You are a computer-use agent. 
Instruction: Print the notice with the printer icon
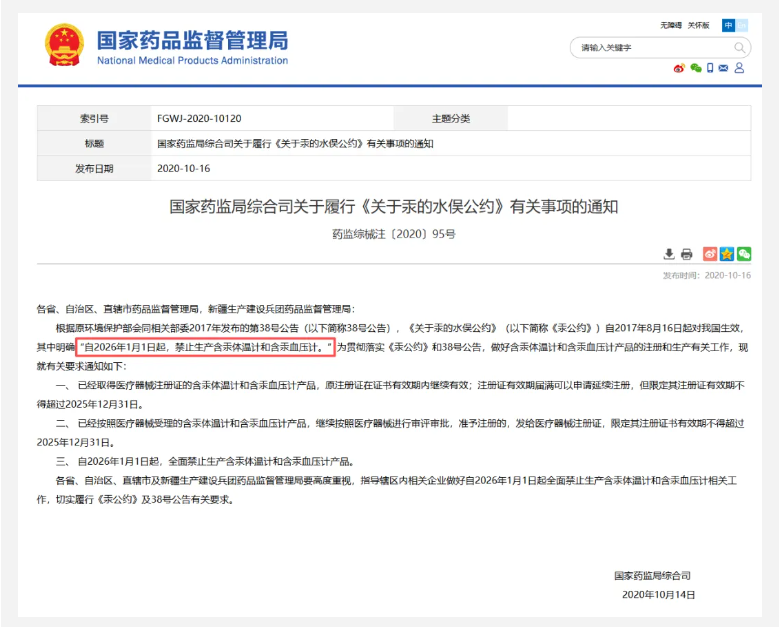(x=687, y=254)
